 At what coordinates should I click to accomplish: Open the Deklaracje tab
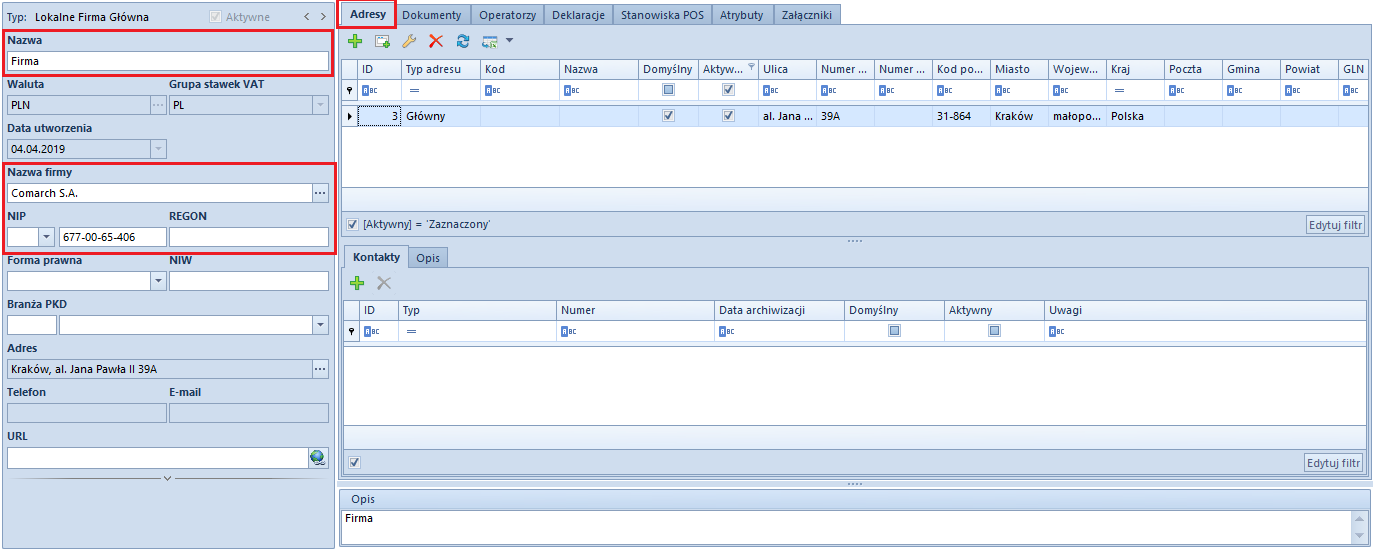coord(580,14)
